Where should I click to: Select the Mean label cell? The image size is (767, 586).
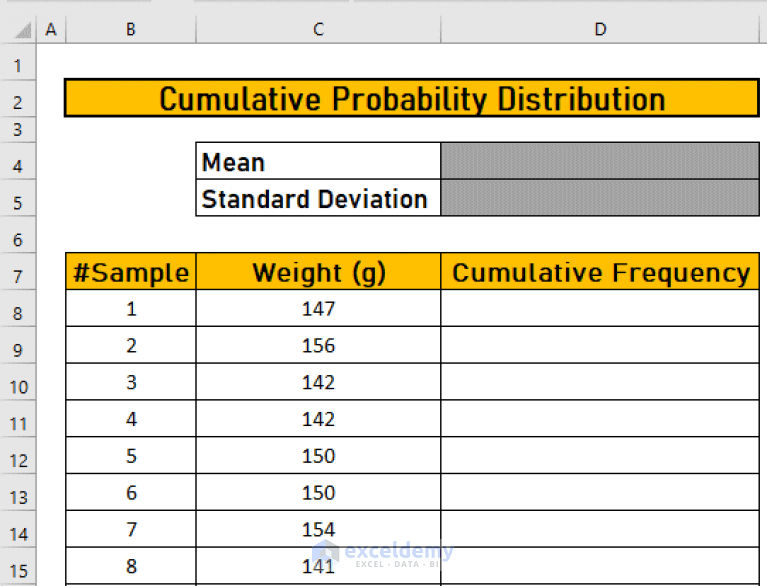318,161
